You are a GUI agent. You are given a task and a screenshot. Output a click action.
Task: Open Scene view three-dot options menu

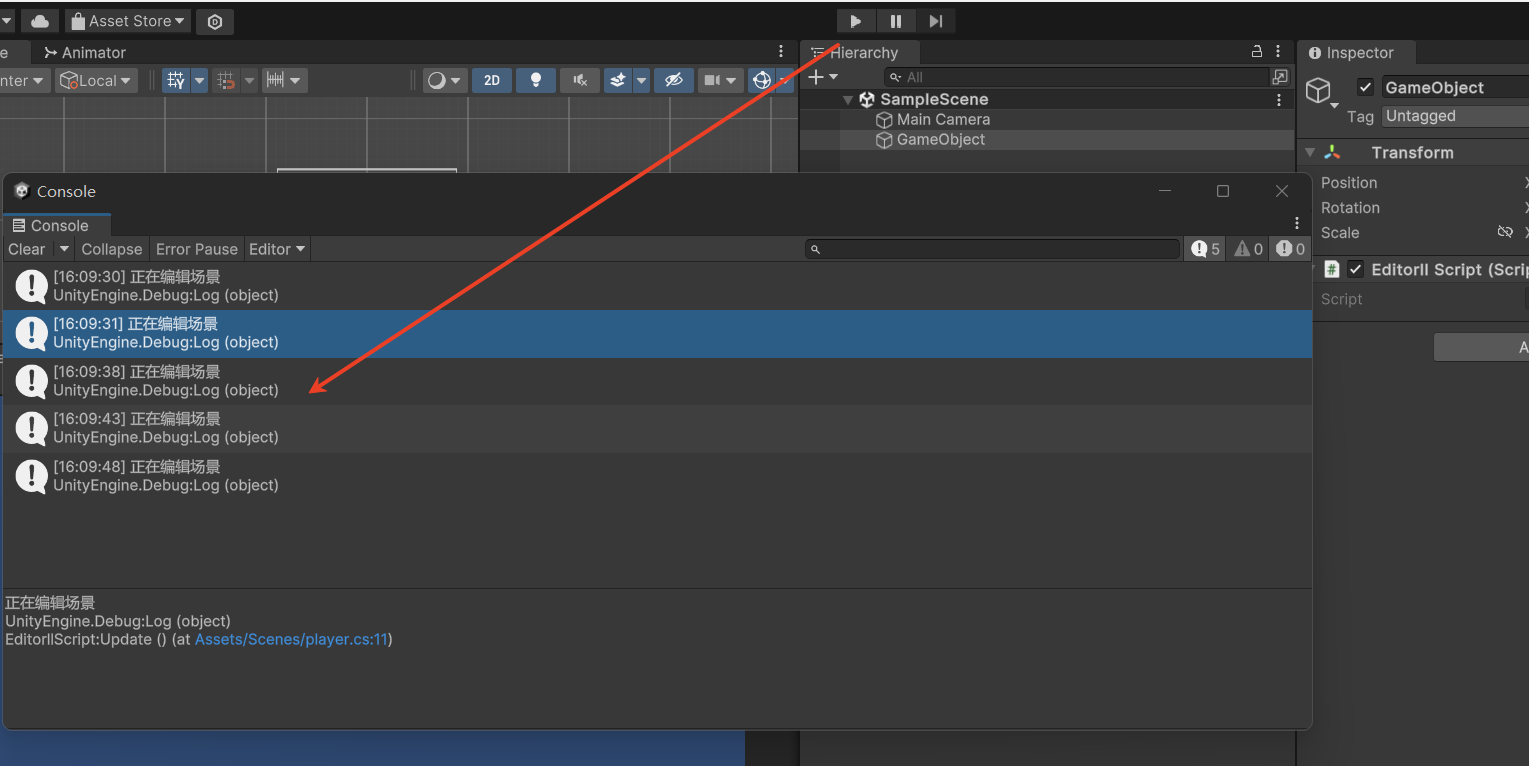(781, 52)
